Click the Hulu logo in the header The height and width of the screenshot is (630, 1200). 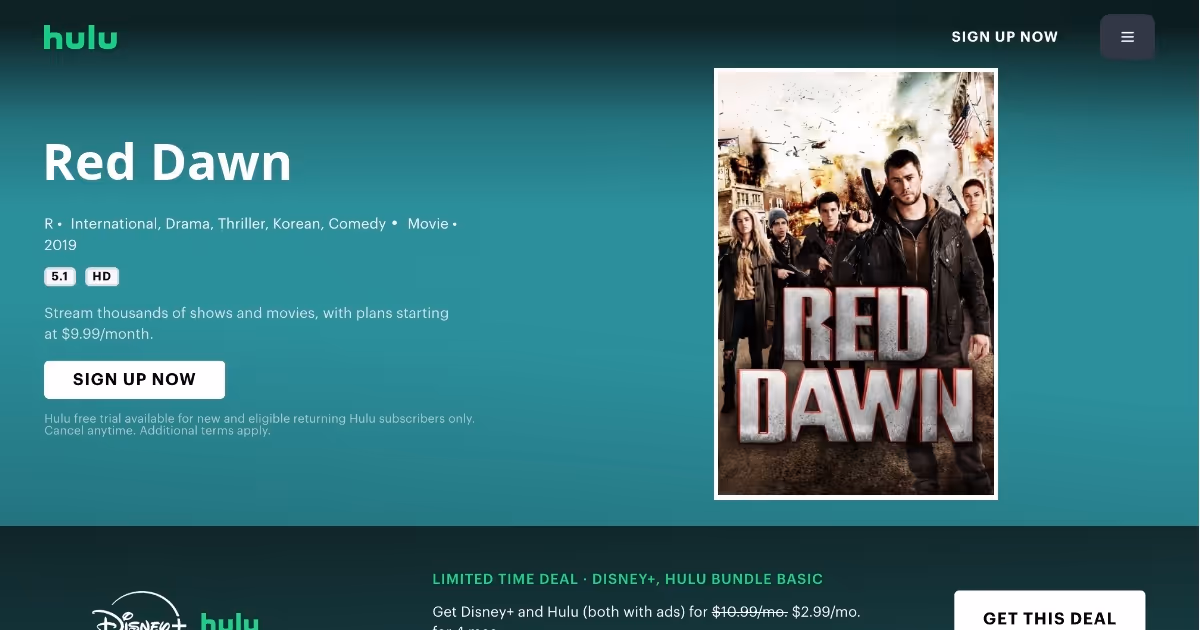[x=80, y=37]
